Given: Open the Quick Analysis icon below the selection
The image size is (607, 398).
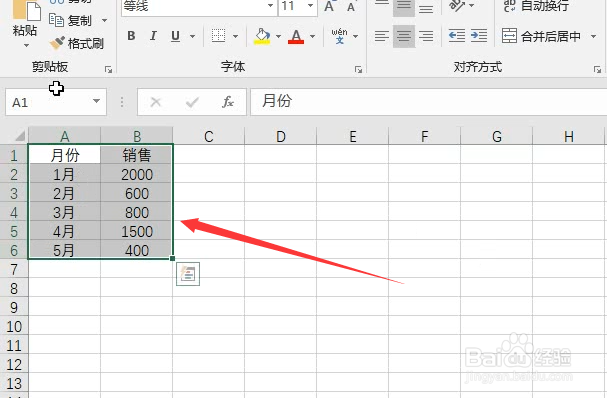Looking at the screenshot, I should click(188, 274).
